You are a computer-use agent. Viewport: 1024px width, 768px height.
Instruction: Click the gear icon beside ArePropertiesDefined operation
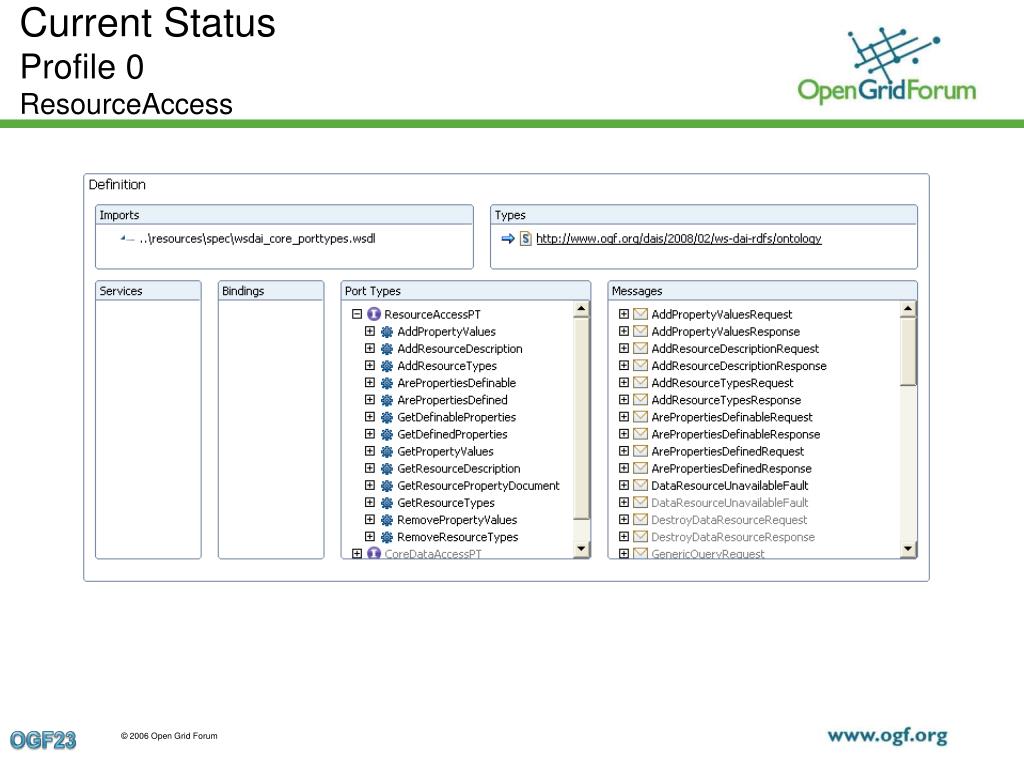point(387,400)
